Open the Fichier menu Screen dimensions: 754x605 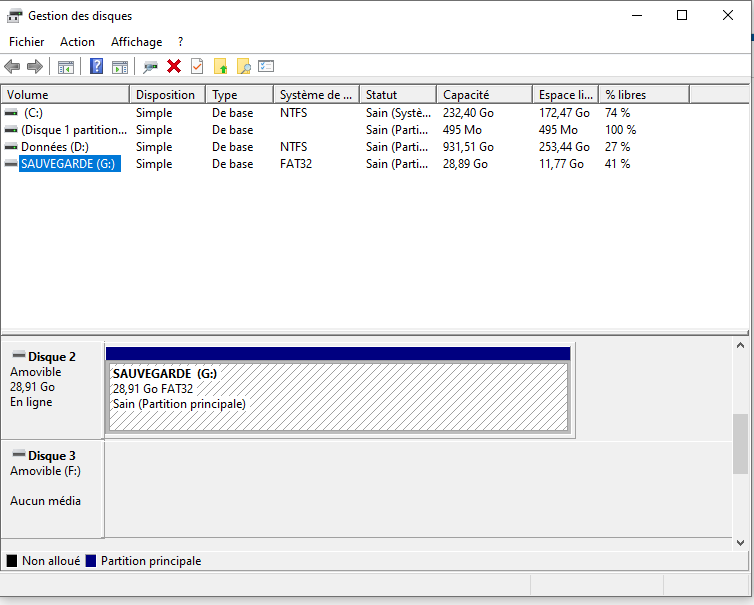coord(26,42)
